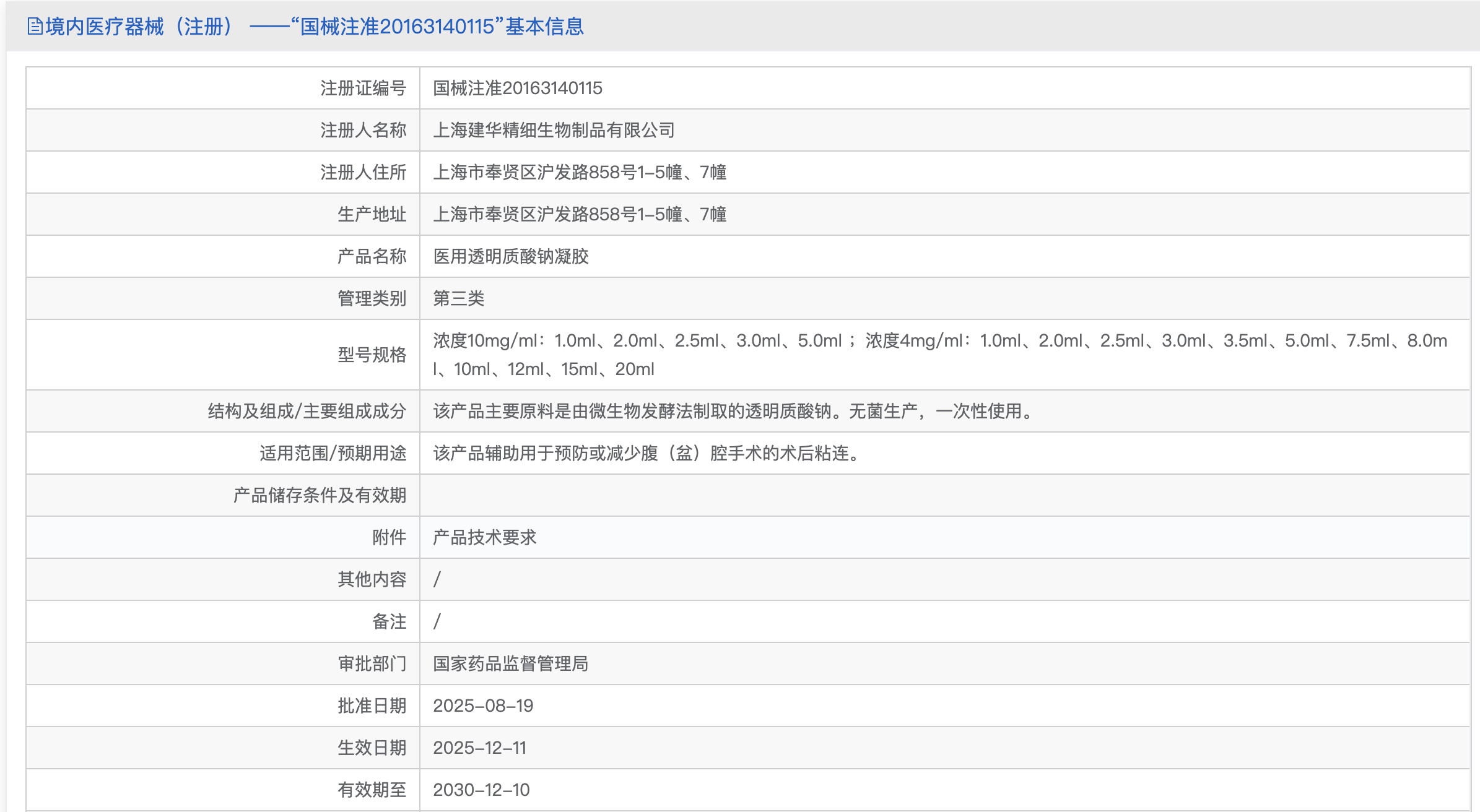Screen dimensions: 1480x812
Task: Click empty 产品储存条件及有效期 value cell
Action: pyautogui.click(x=944, y=495)
